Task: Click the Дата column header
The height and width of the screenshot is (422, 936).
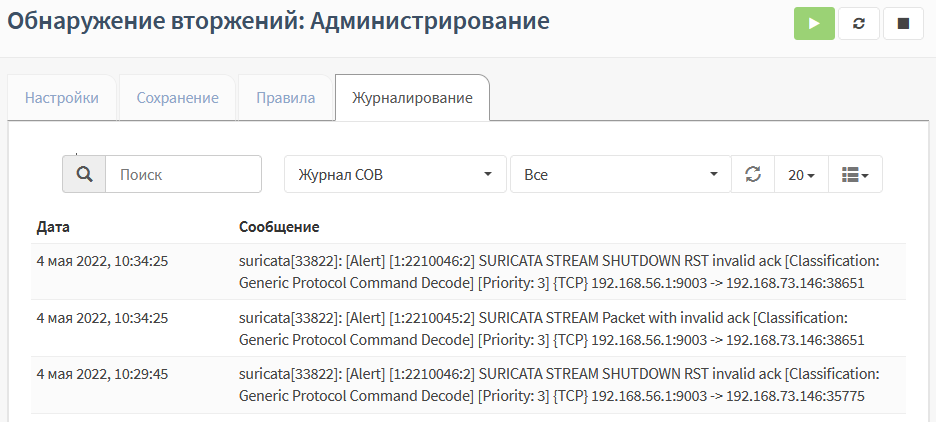Action: click(53, 227)
